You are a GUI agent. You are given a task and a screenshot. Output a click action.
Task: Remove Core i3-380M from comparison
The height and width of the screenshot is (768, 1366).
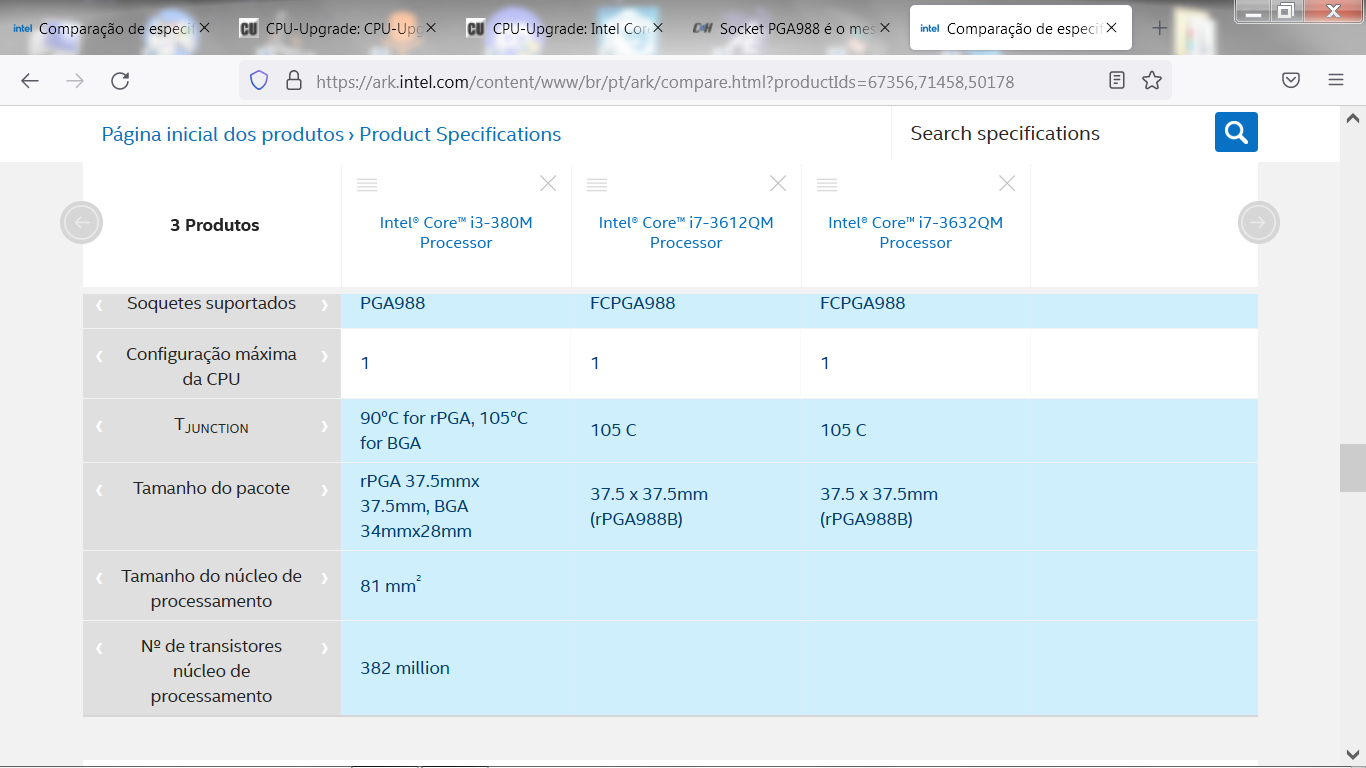pos(548,183)
